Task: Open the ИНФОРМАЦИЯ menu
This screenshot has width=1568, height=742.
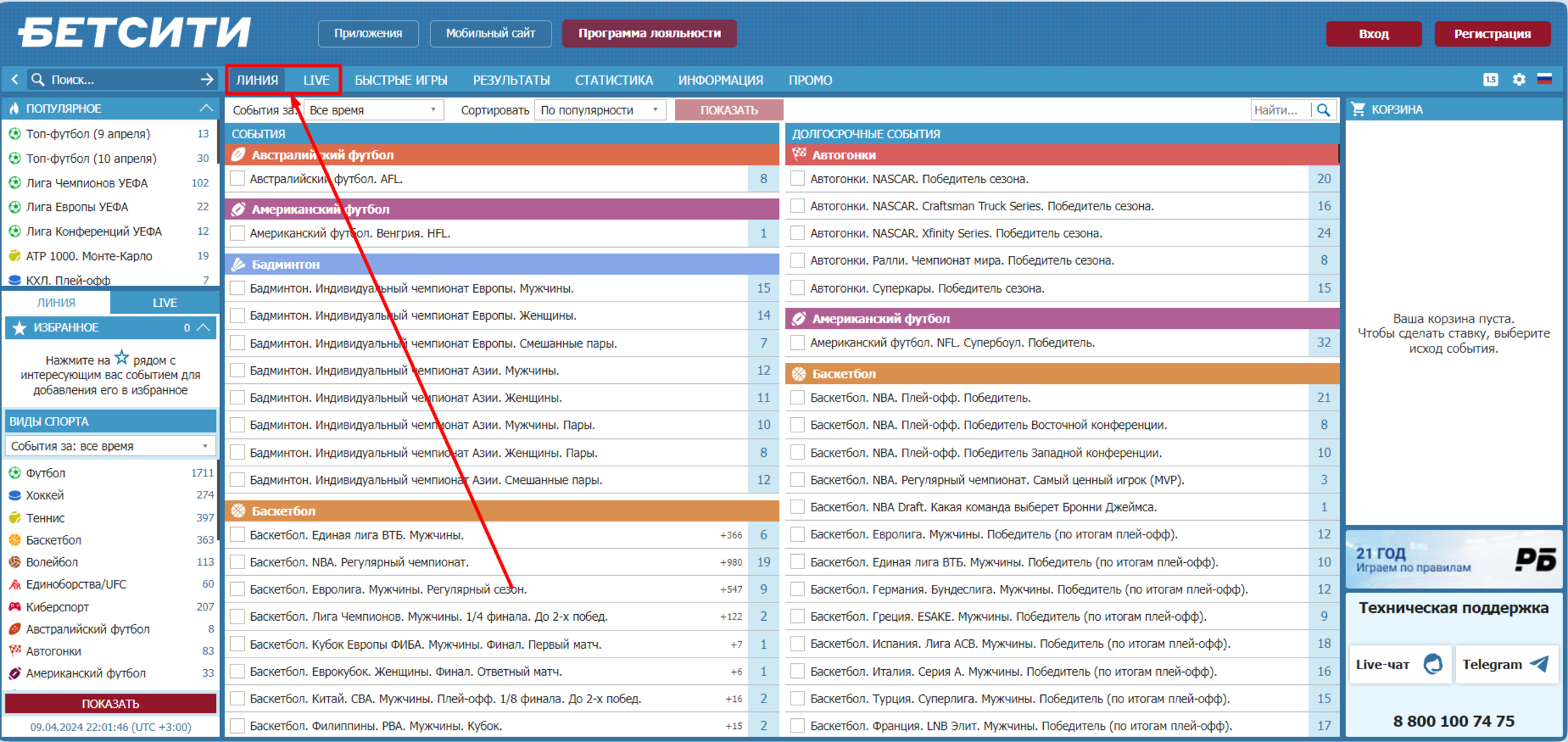Action: [720, 80]
